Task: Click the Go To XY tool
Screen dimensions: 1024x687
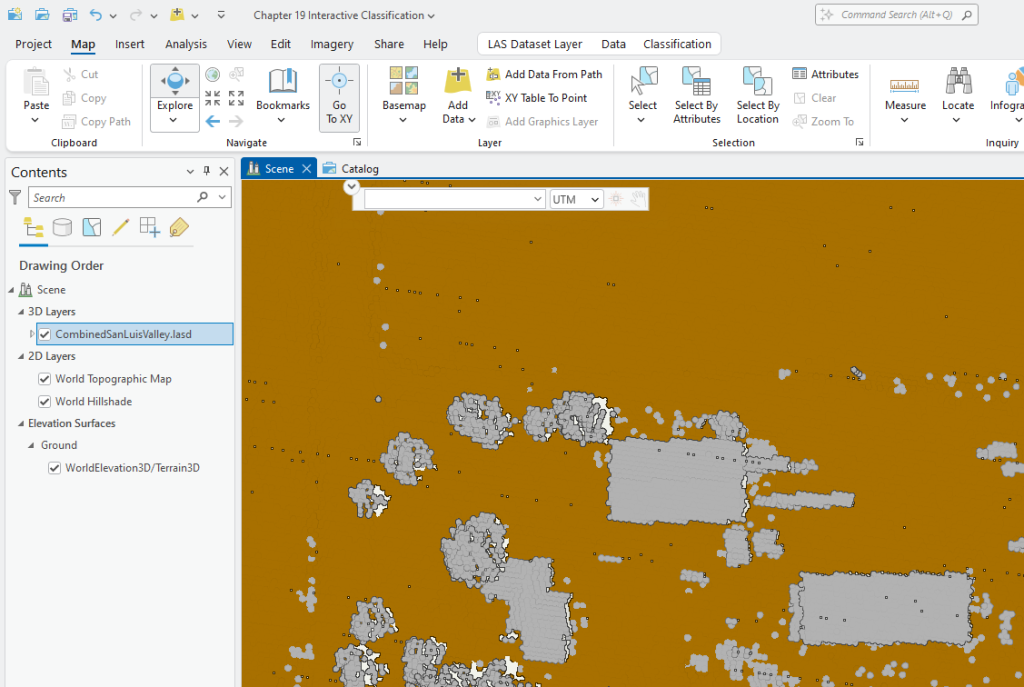Action: click(339, 97)
